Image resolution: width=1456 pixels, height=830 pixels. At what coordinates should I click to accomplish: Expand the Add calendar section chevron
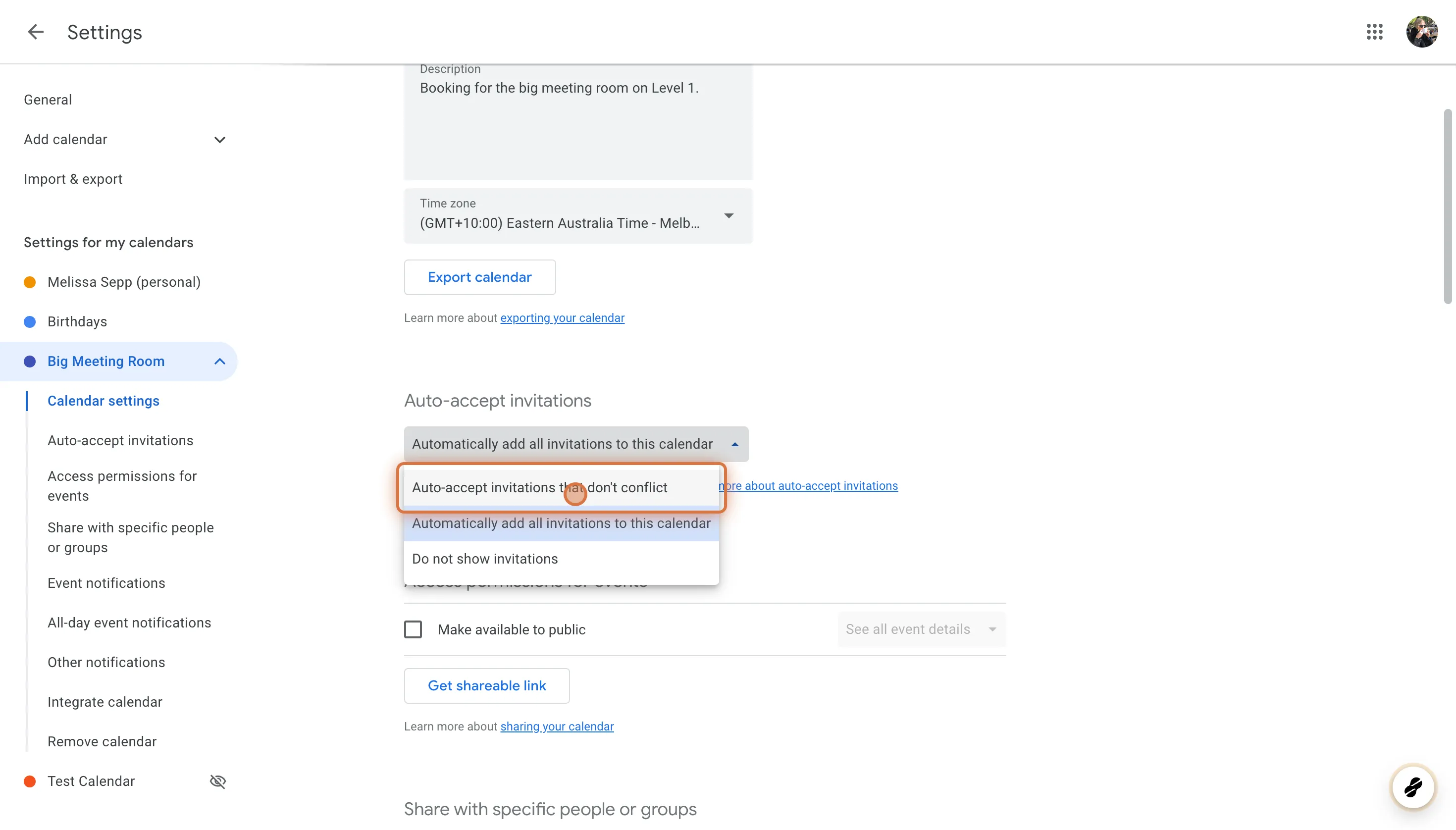(x=219, y=140)
